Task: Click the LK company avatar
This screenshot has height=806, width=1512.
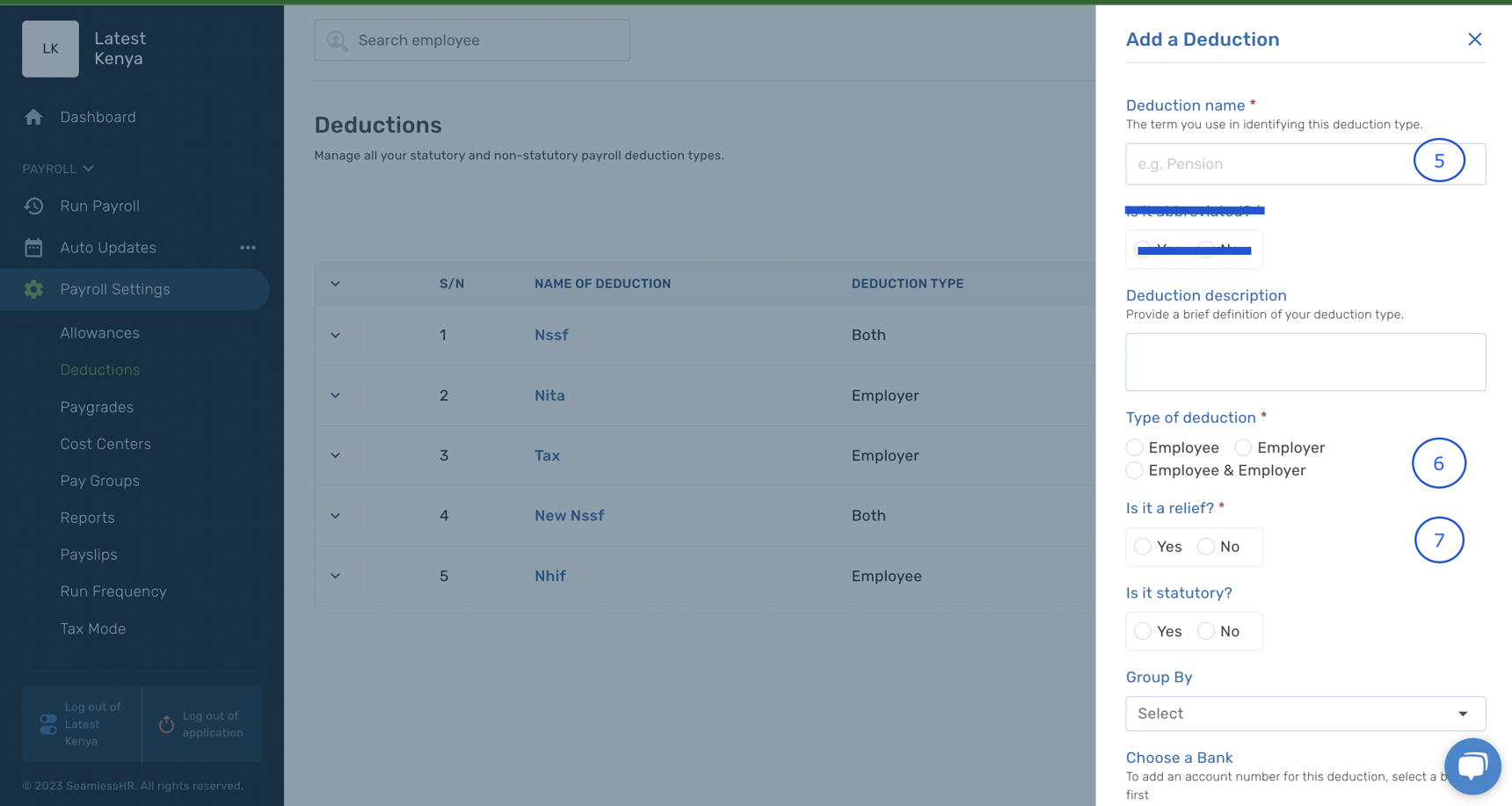Action: click(x=50, y=48)
